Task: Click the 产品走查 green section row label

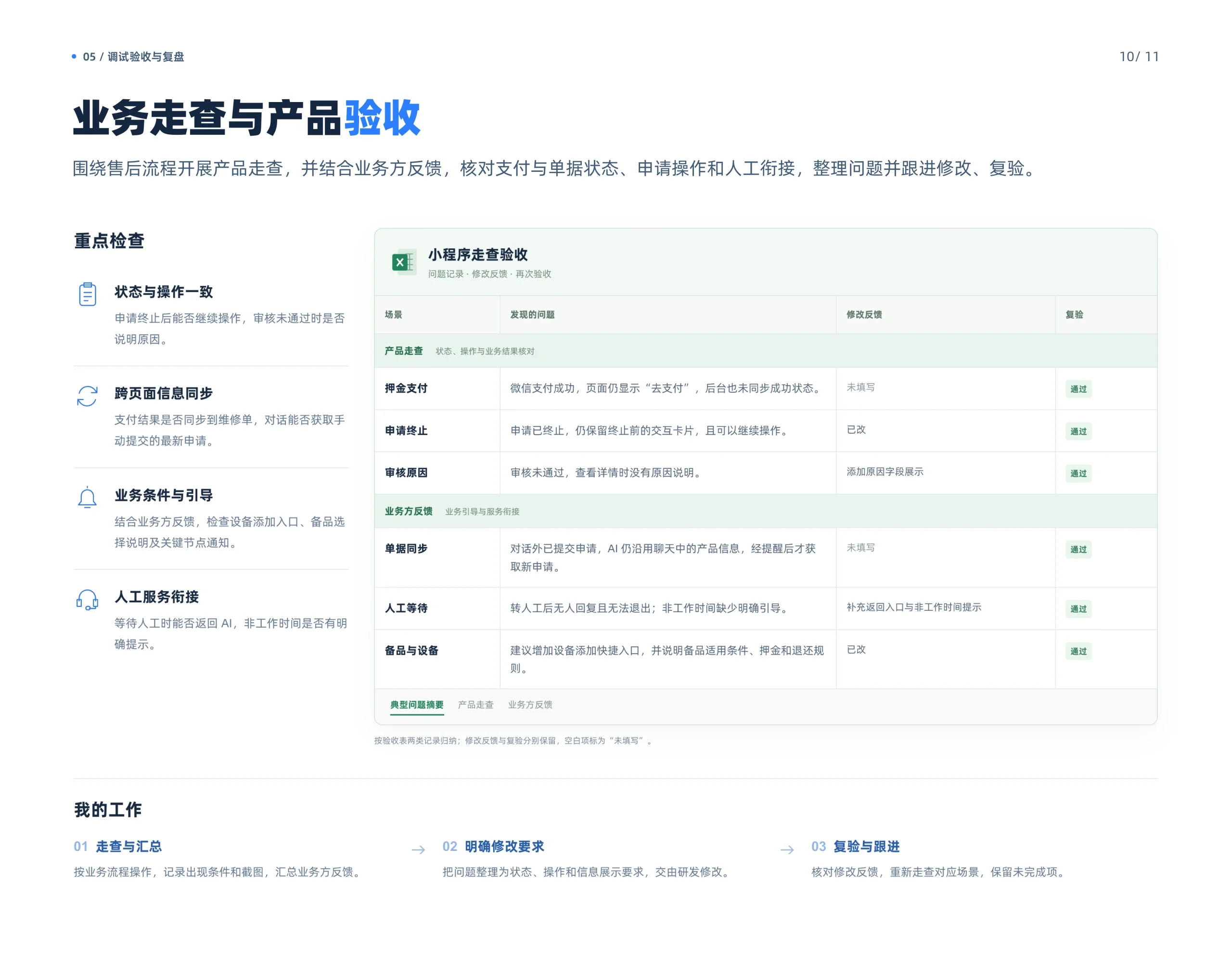Action: [404, 351]
